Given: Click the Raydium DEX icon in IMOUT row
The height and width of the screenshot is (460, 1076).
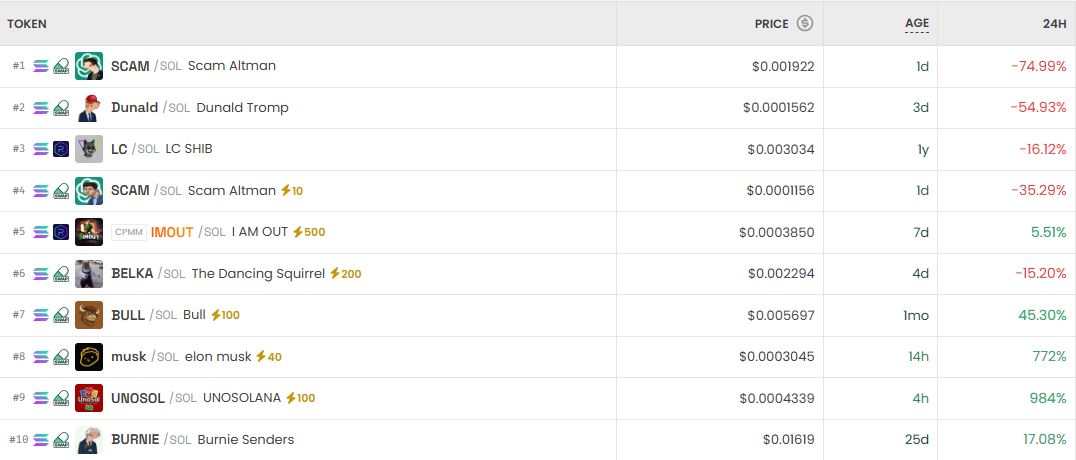Looking at the screenshot, I should [x=61, y=232].
